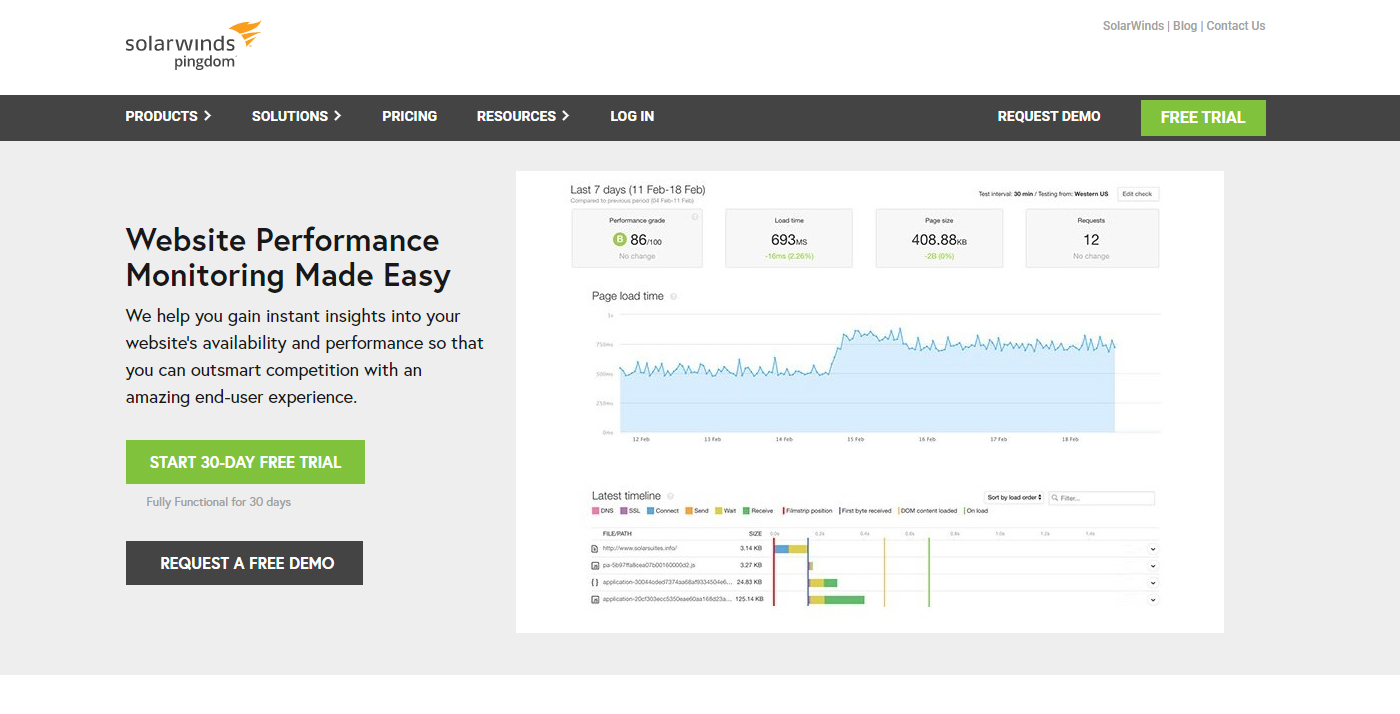Click the info icon beside Latest timeline
Screen dimensions: 1400x714
[670, 496]
